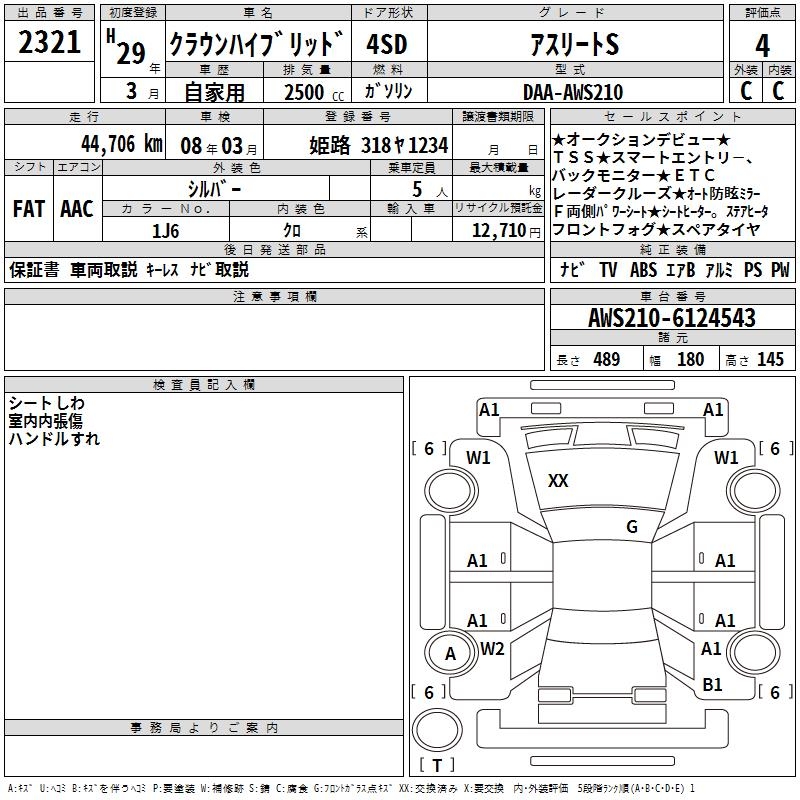Click exterior grade C under 外装

(746, 91)
